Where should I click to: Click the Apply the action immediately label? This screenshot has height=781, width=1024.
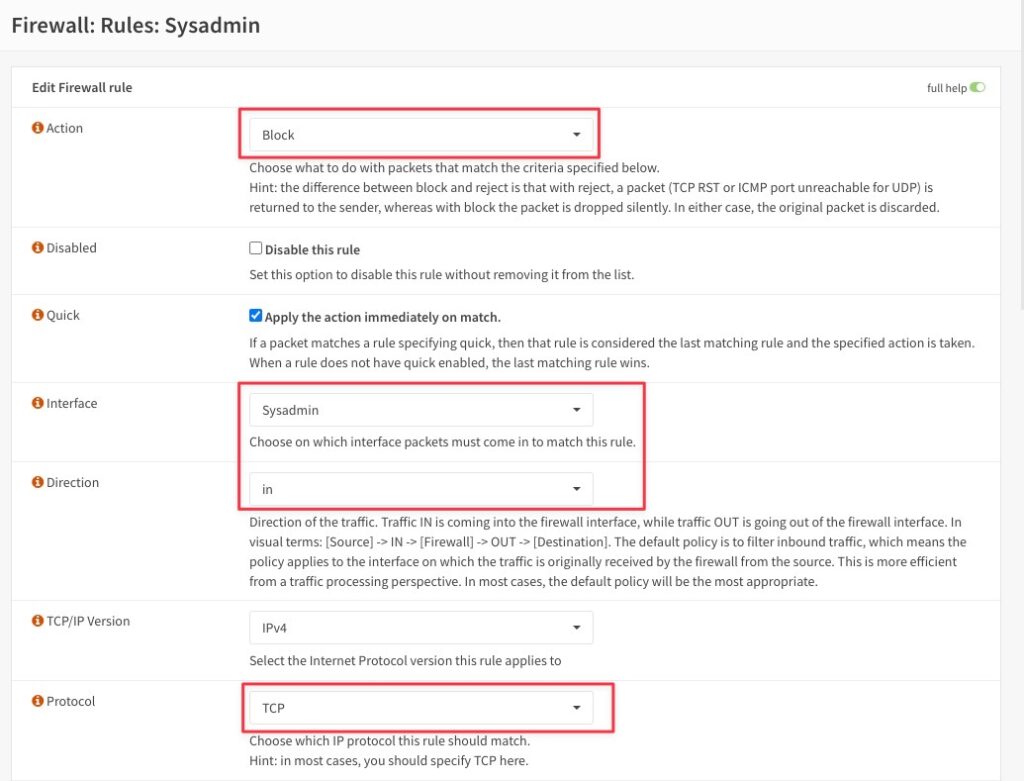tap(383, 317)
